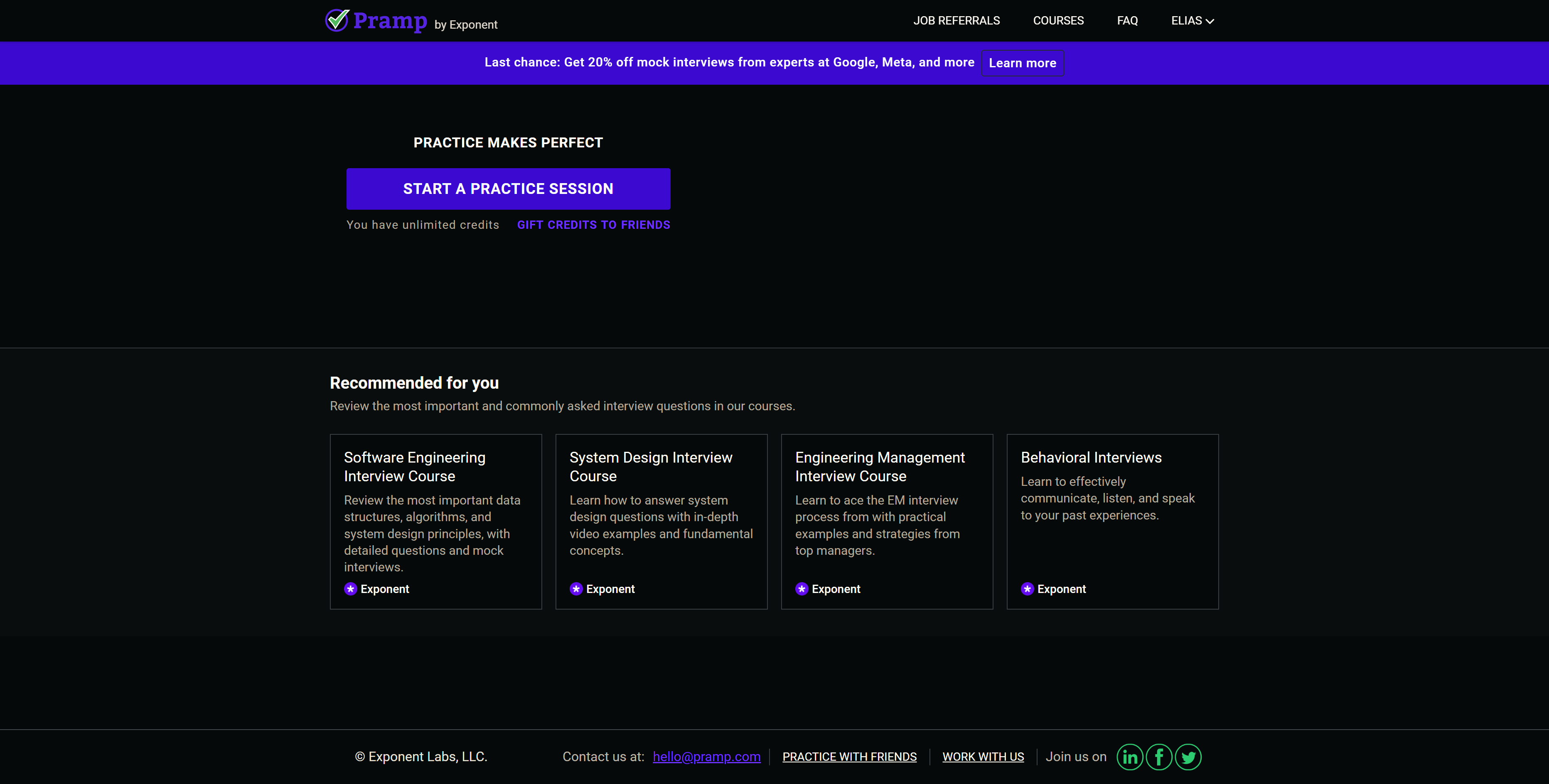Click 'Contact us at:' footer label

tap(603, 757)
